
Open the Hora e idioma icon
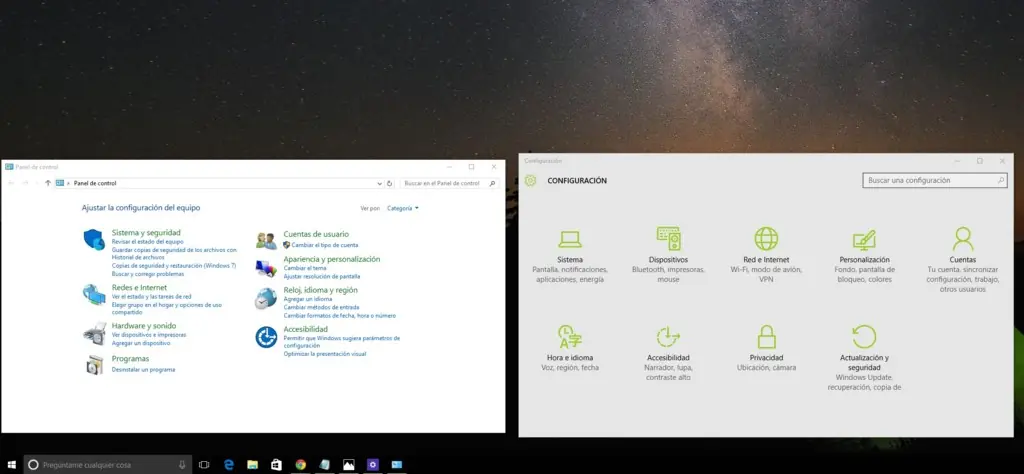pyautogui.click(x=569, y=337)
